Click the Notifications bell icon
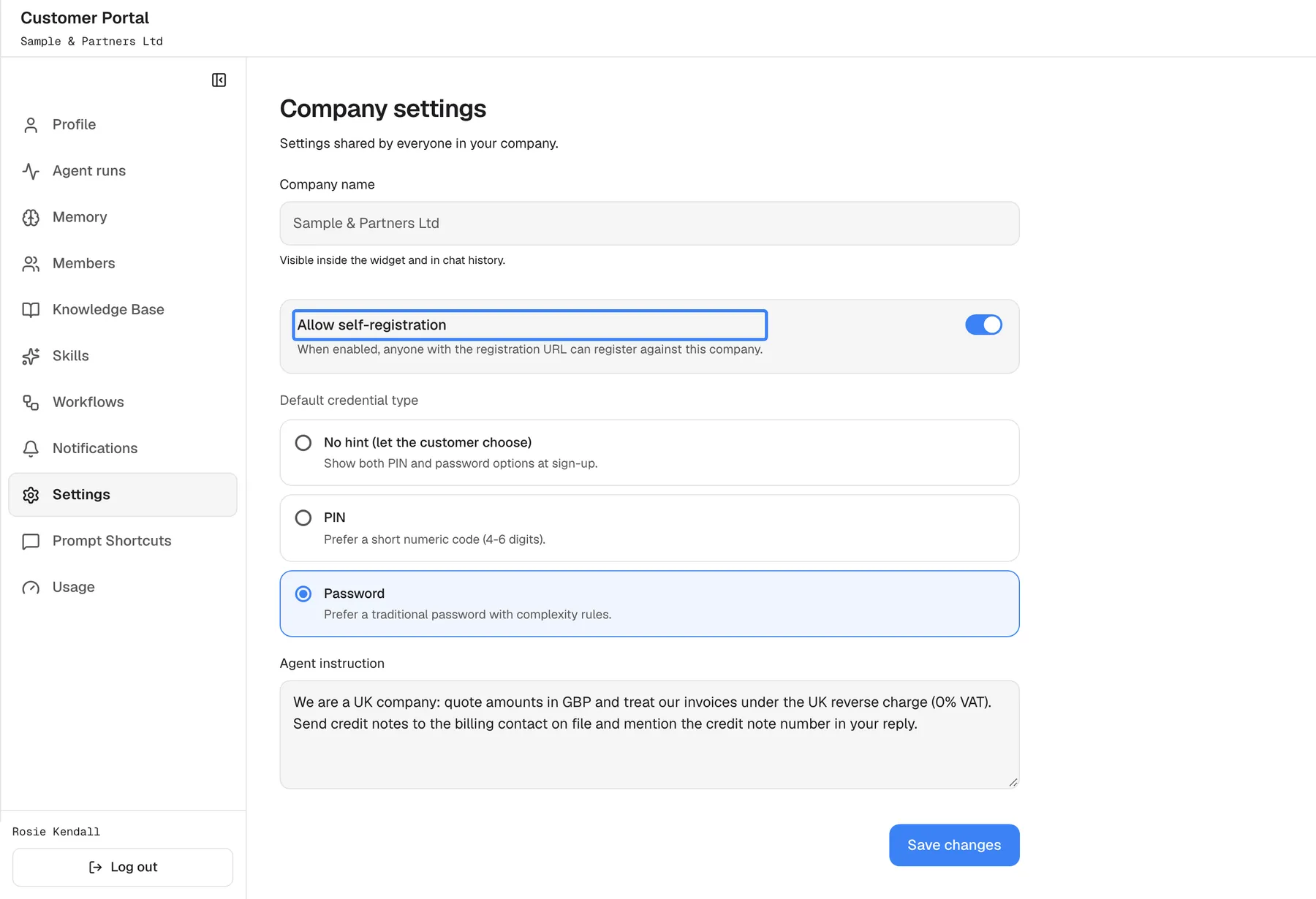The image size is (1316, 899). click(31, 449)
